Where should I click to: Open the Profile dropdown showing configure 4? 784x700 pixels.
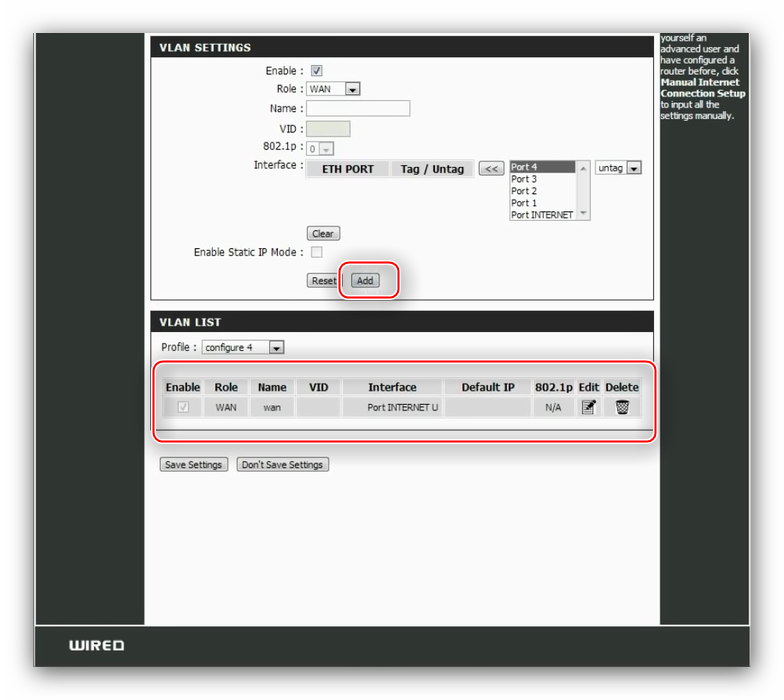(243, 347)
